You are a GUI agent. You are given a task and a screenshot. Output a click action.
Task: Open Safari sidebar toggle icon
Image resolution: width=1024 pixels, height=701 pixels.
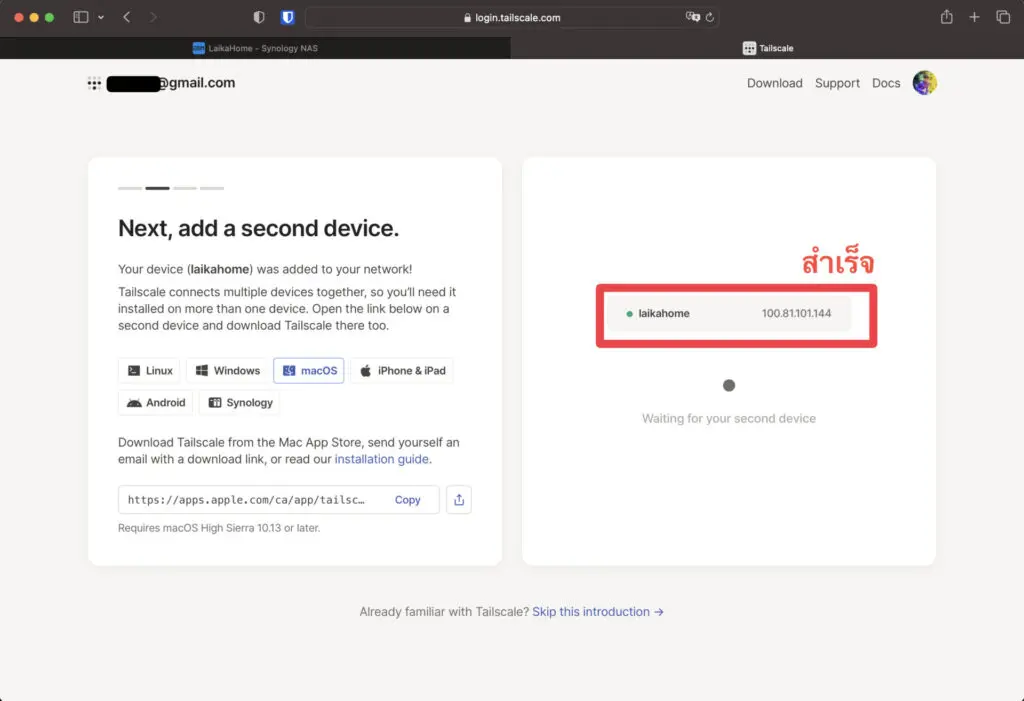(80, 17)
